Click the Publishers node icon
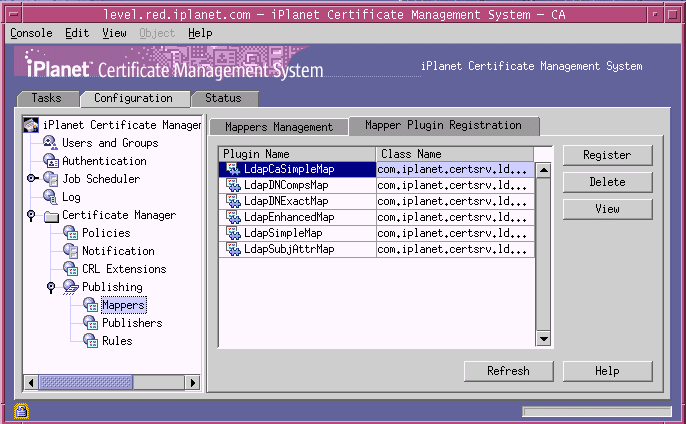 click(91, 323)
